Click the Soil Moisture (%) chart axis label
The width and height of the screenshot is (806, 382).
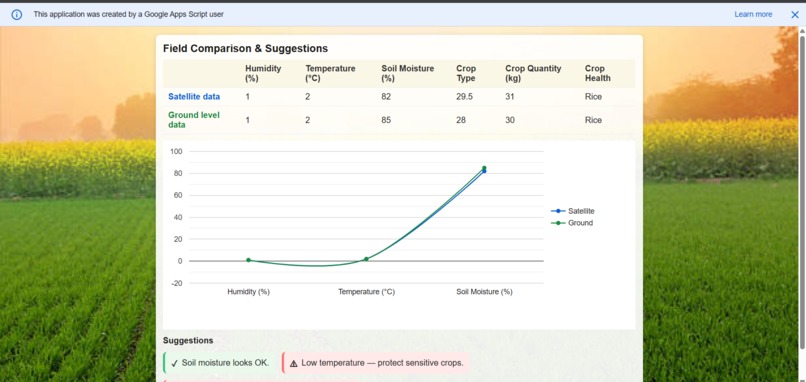coord(484,292)
